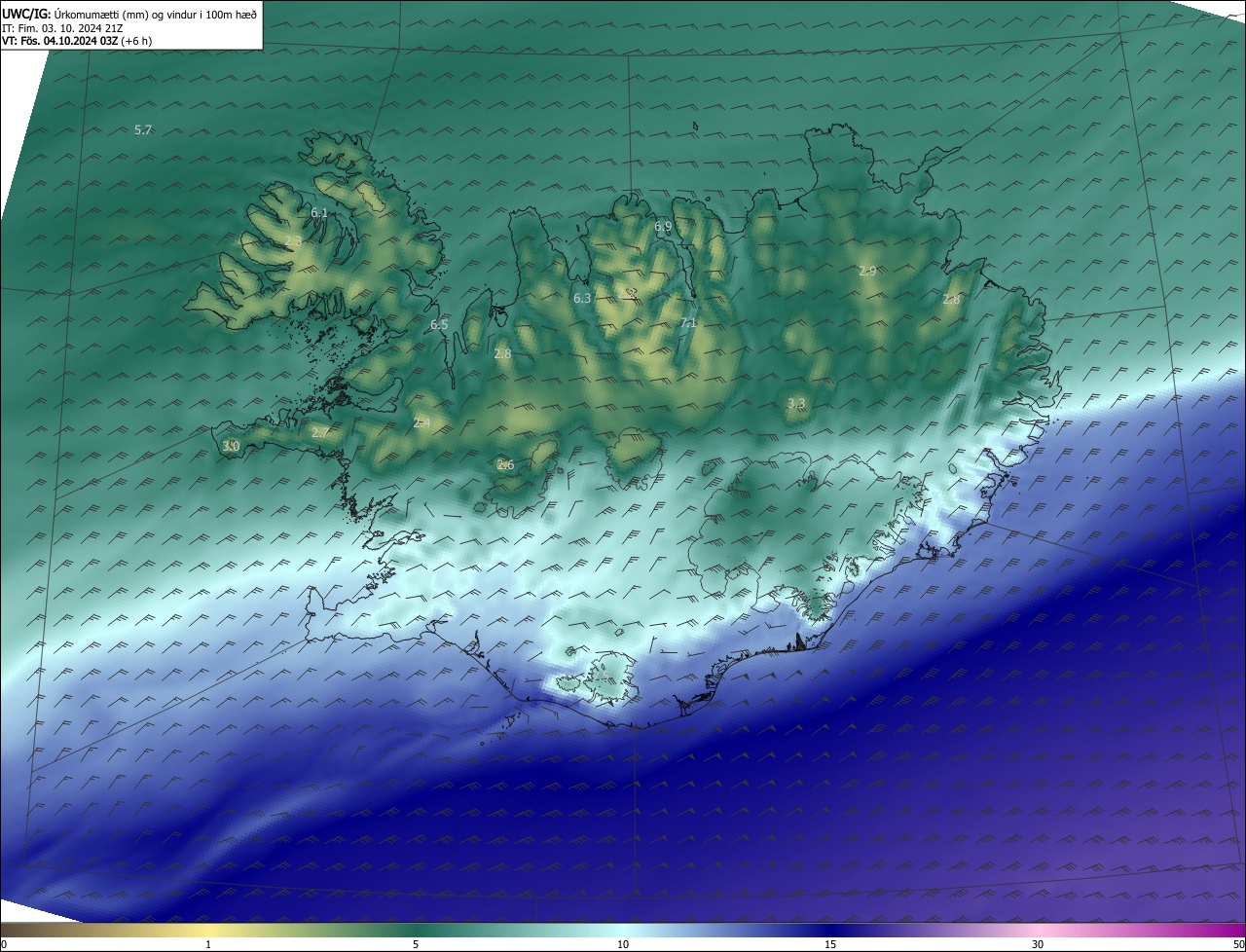Click the 5.7 value over the northwest sea
The width and height of the screenshot is (1246, 952).
(143, 129)
